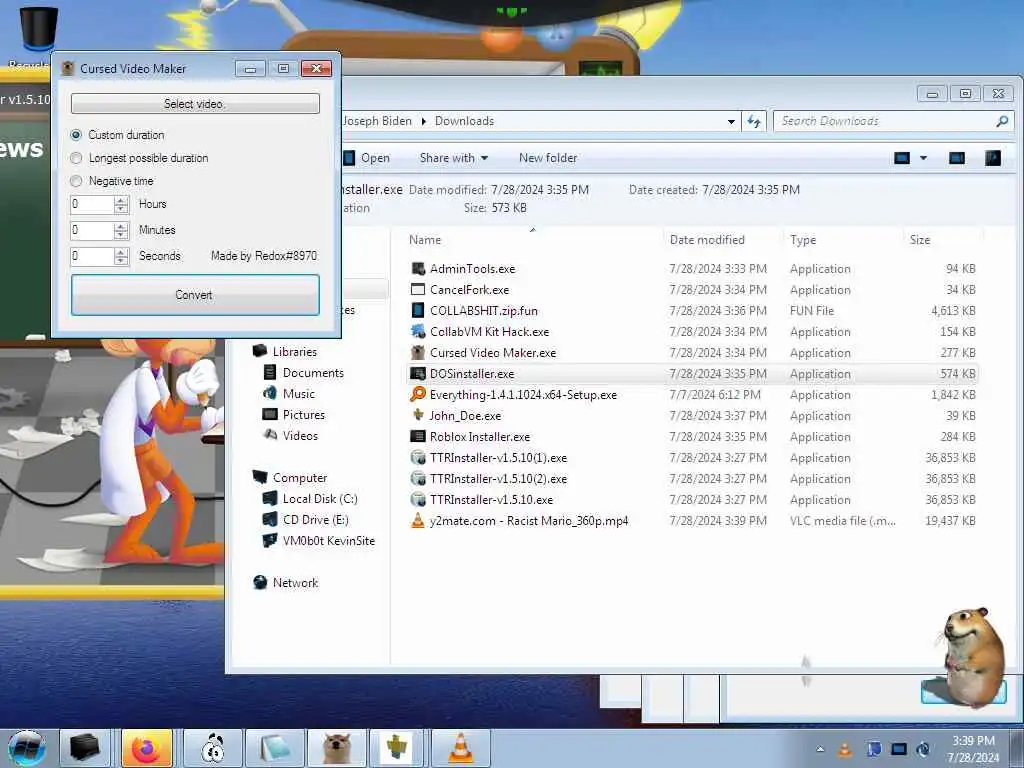Open the view options dropdown arrow

(923, 158)
